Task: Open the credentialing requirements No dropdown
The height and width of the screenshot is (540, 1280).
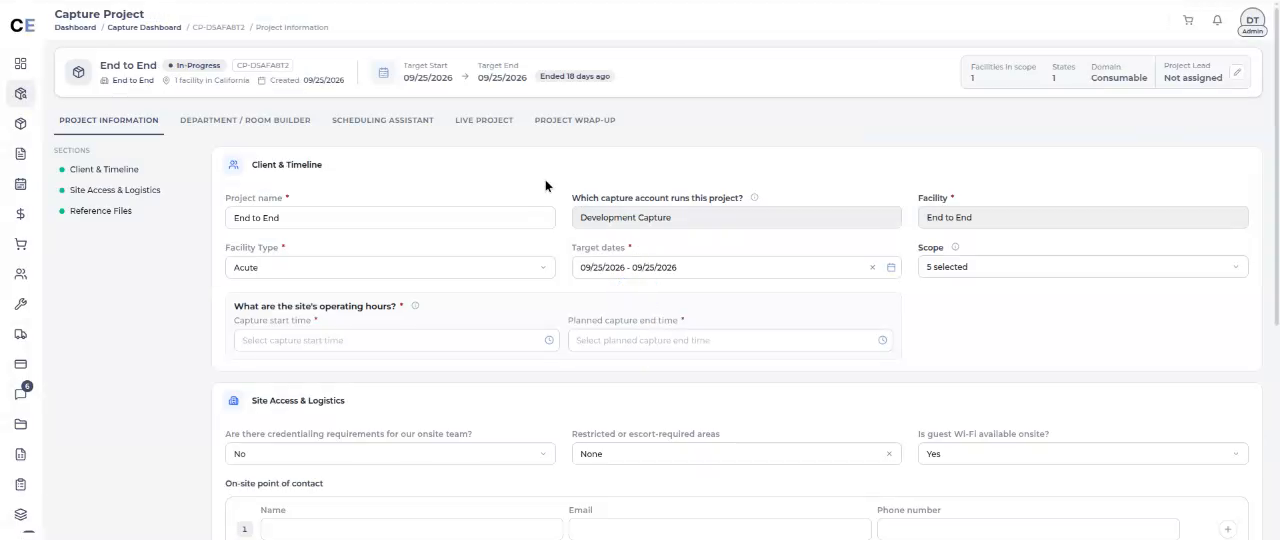Action: [390, 454]
